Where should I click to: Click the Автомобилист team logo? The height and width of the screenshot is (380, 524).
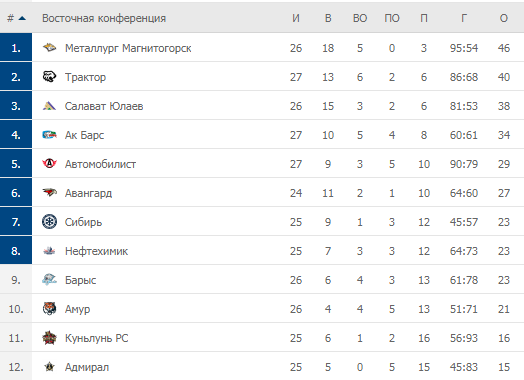click(49, 164)
